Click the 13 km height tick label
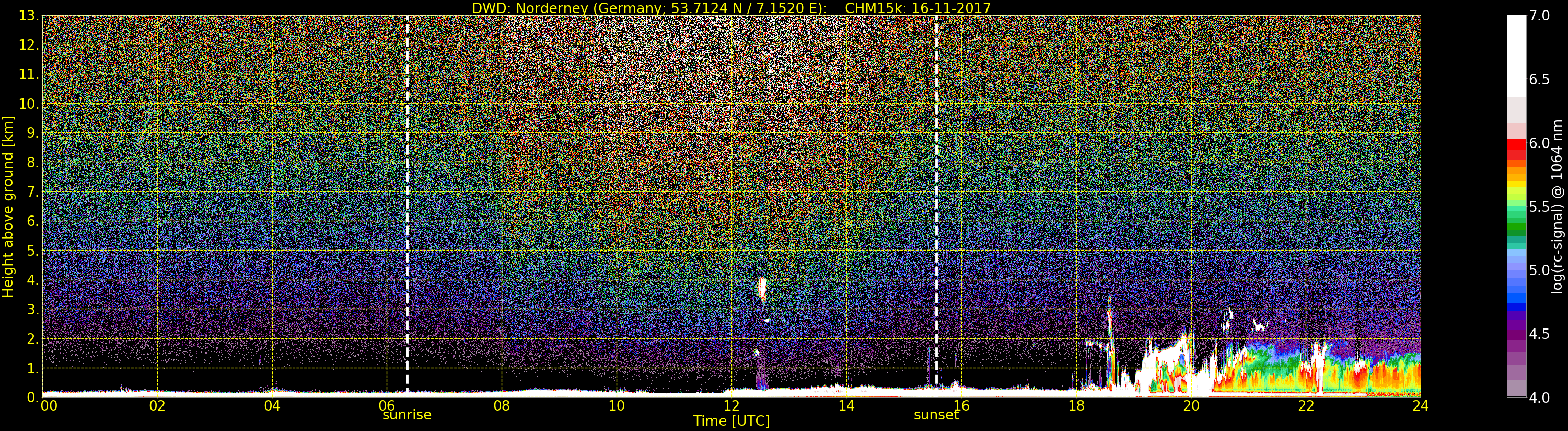The height and width of the screenshot is (431, 1568). click(x=28, y=16)
